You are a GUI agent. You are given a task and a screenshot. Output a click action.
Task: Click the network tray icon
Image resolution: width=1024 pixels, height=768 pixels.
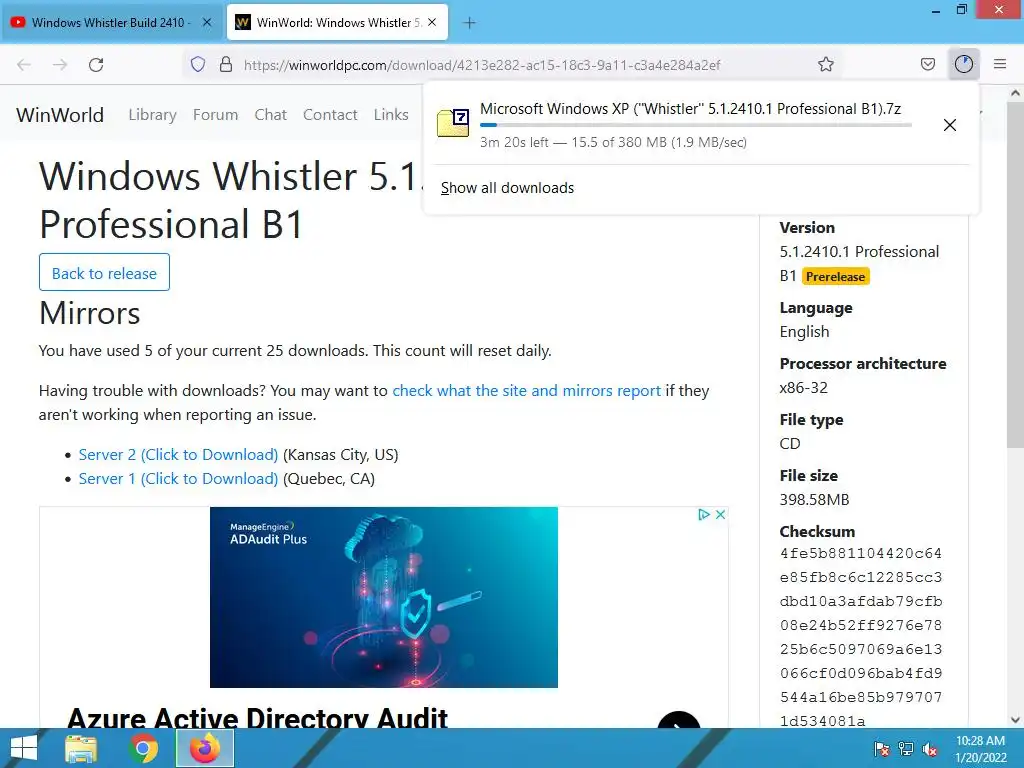906,749
